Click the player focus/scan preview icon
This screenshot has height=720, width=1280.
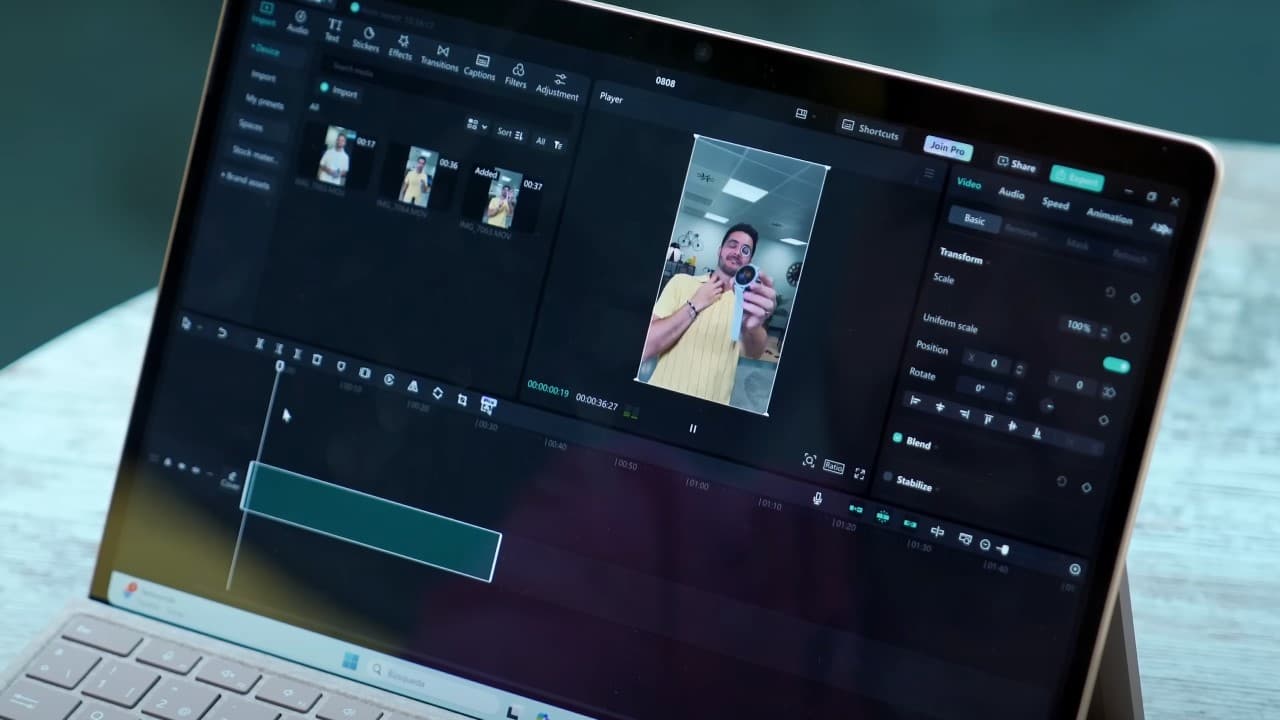(809, 460)
